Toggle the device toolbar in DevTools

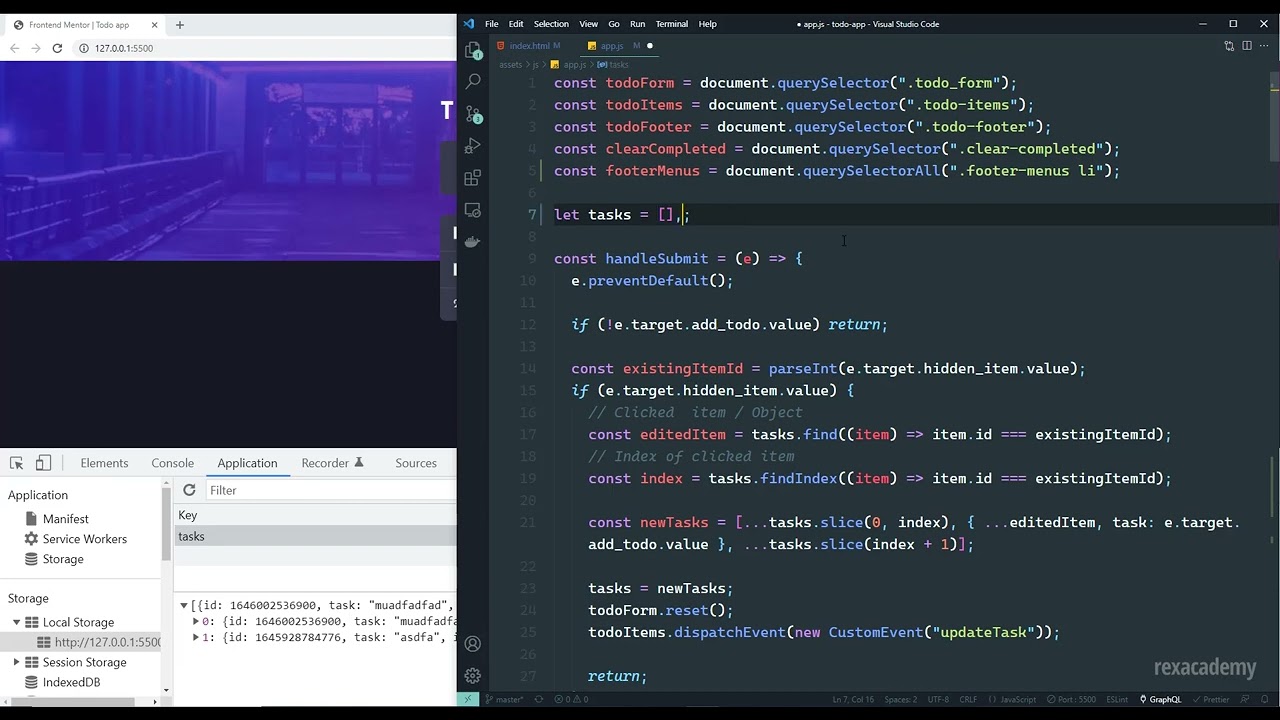point(43,463)
